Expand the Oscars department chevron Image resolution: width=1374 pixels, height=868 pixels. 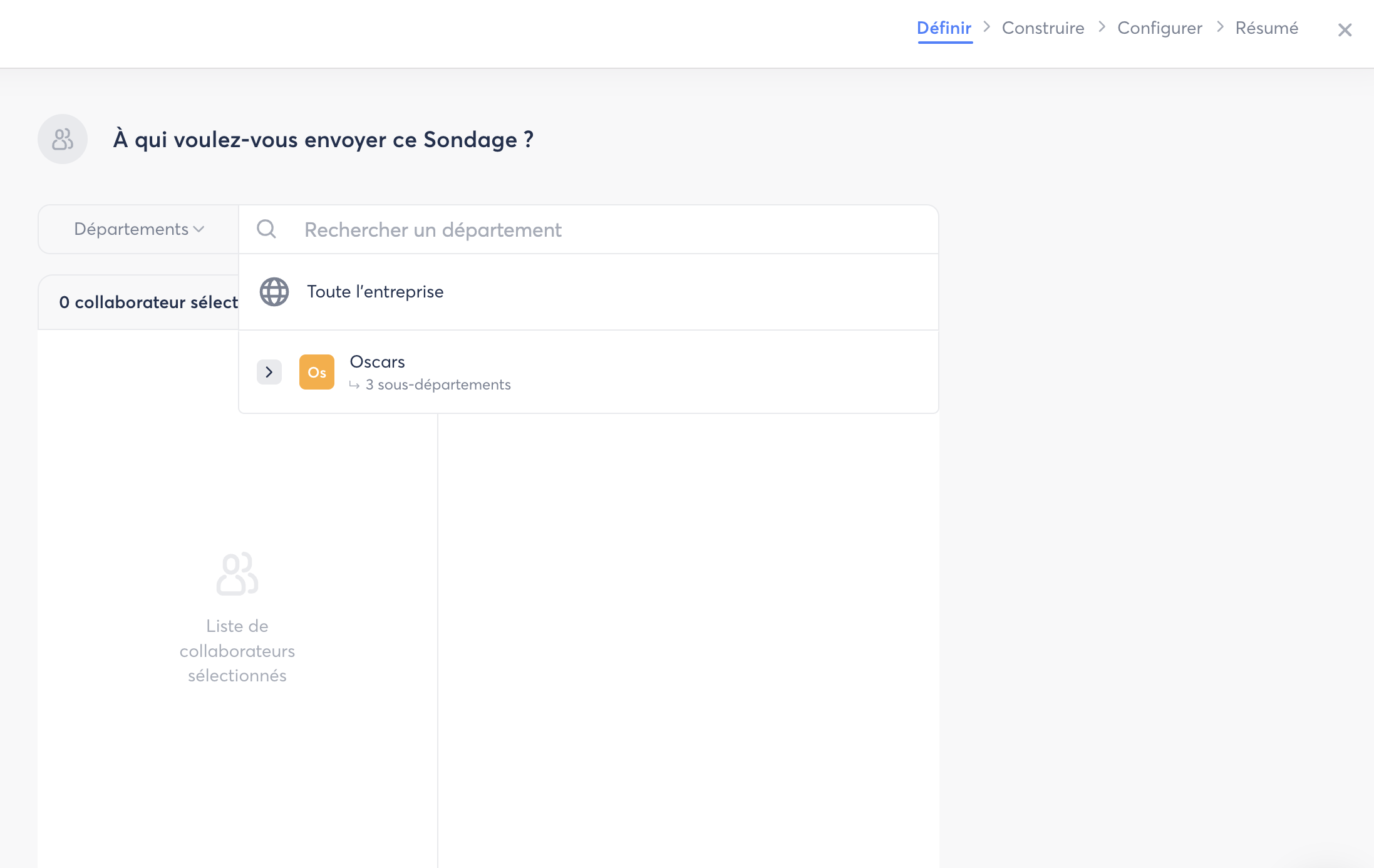click(269, 372)
